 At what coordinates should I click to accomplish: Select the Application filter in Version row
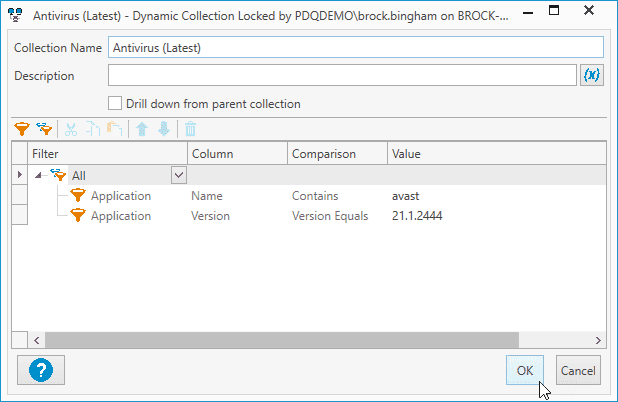tap(121, 216)
